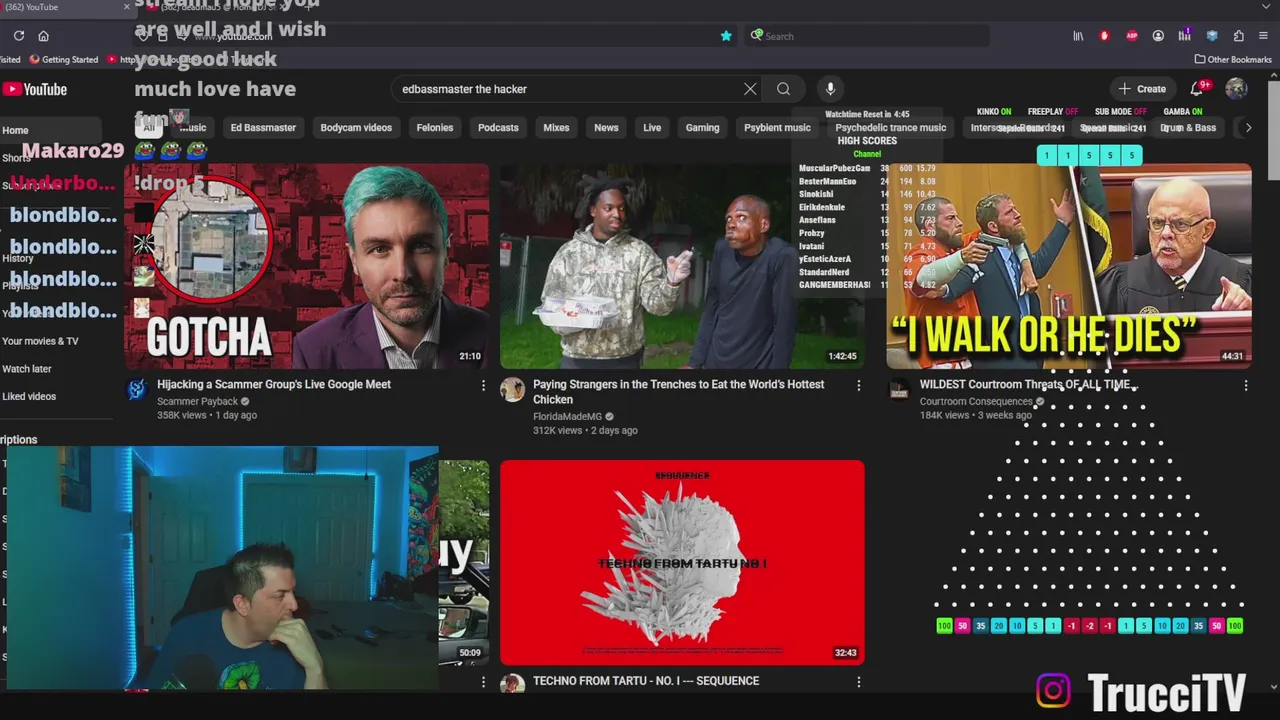This screenshot has height=720, width=1280.
Task: Click the 312K views 2 days ago text
Action: [585, 430]
